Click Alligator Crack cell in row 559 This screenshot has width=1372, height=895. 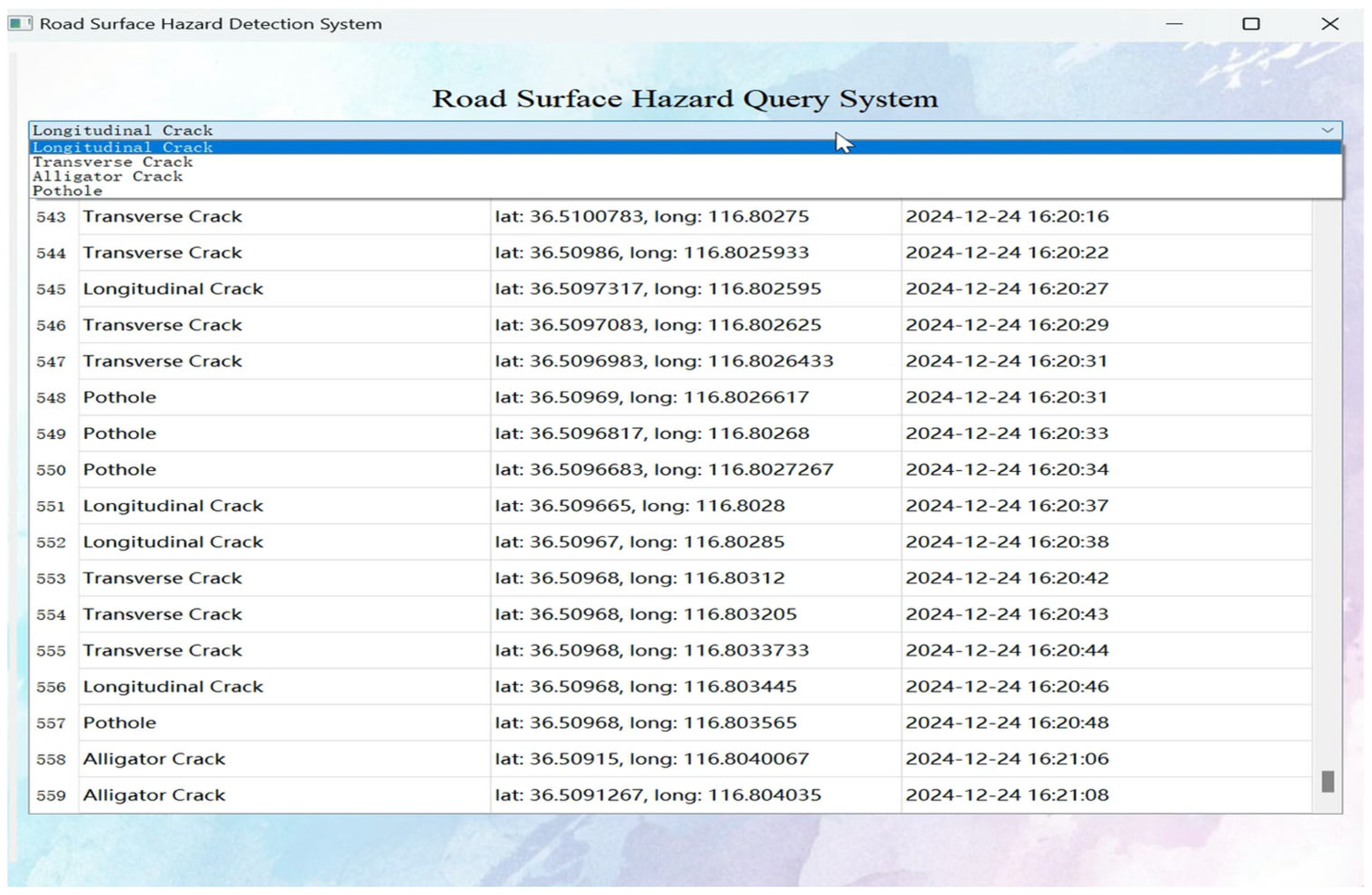(x=285, y=796)
